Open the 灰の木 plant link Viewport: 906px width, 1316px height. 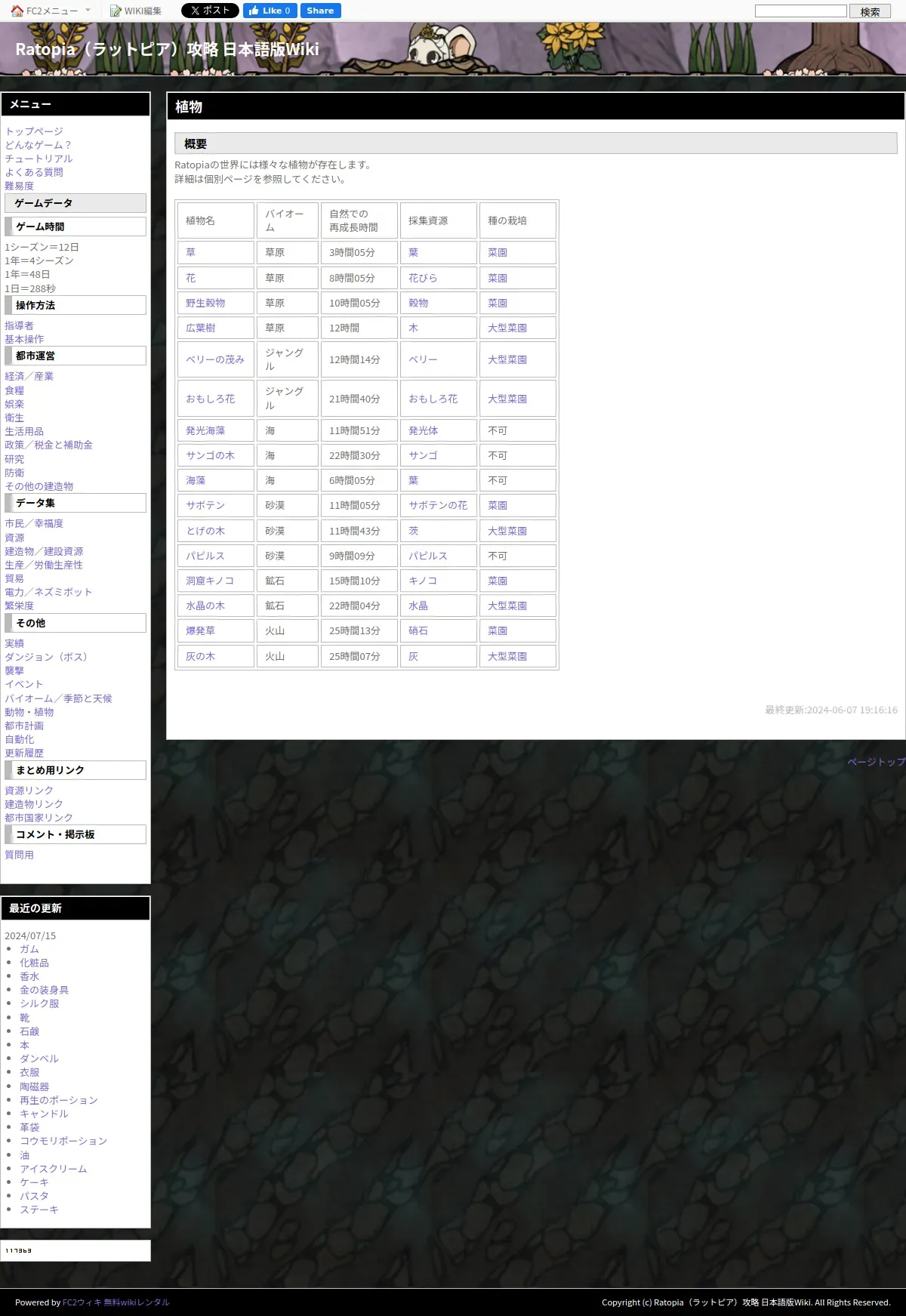(200, 656)
